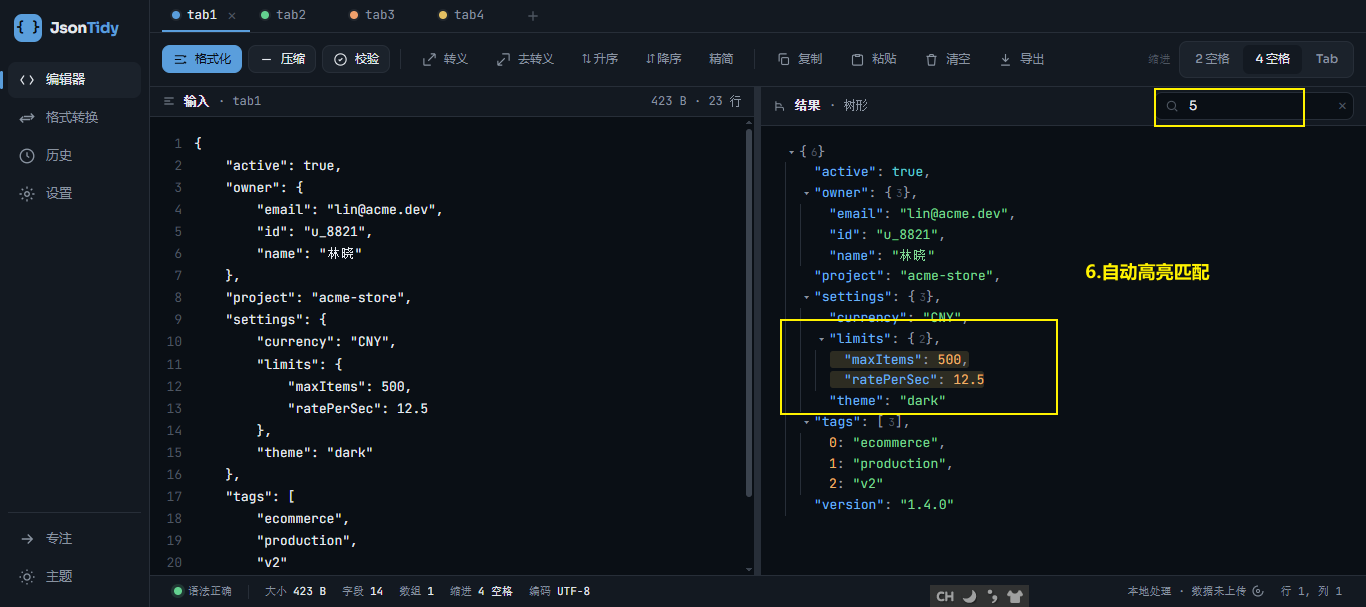The width and height of the screenshot is (1366, 607).
Task: Collapse the "owner" node in tree
Action: click(x=806, y=193)
